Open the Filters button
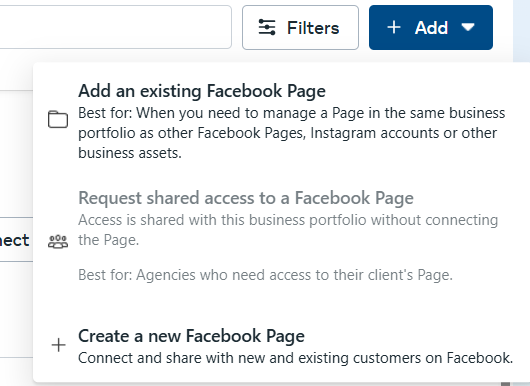 (300, 27)
